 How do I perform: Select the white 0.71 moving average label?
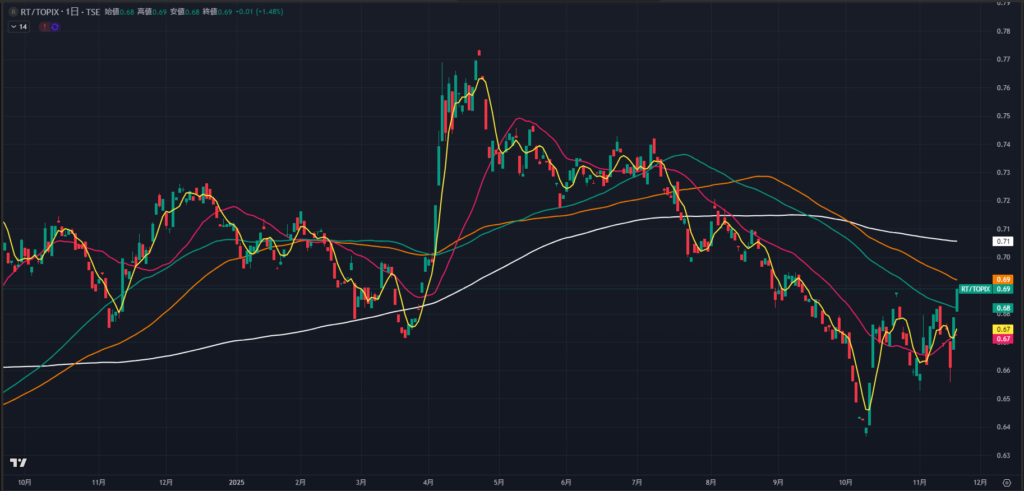(x=1004, y=242)
